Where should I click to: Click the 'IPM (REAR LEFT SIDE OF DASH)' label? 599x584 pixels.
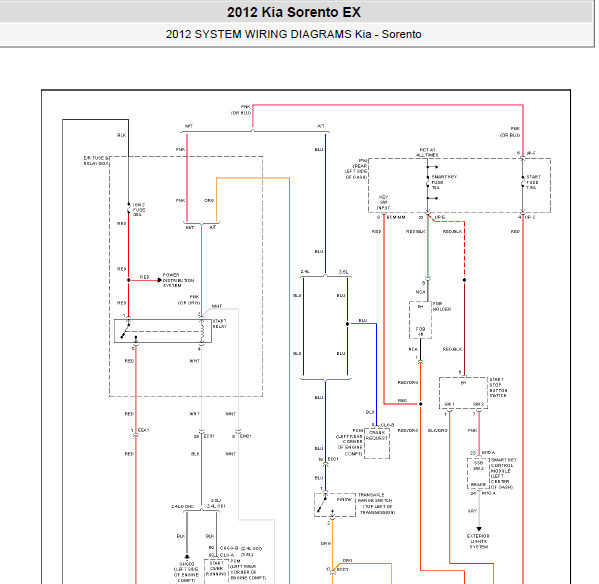coord(356,169)
